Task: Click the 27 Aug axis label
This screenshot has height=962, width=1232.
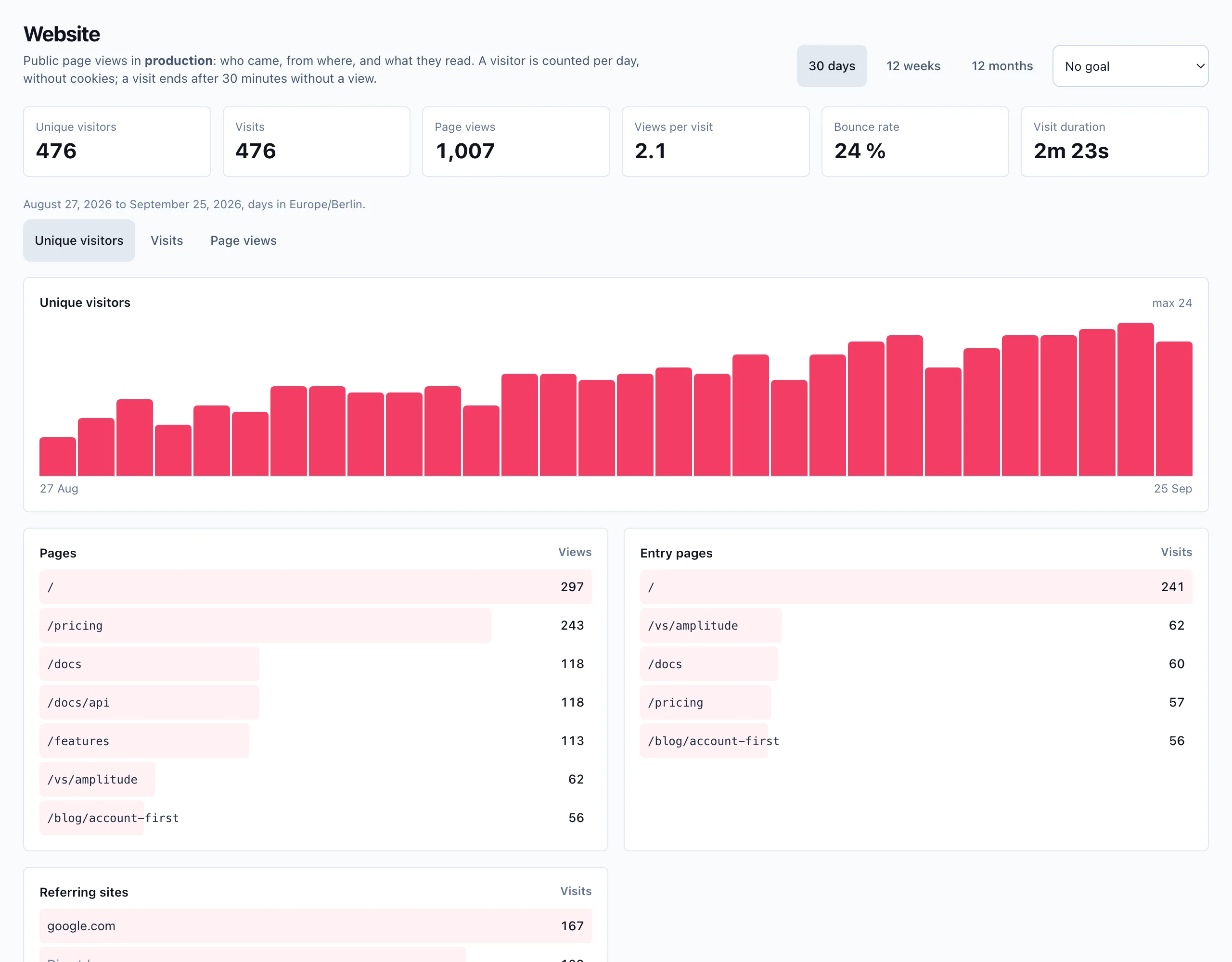Action: (59, 488)
